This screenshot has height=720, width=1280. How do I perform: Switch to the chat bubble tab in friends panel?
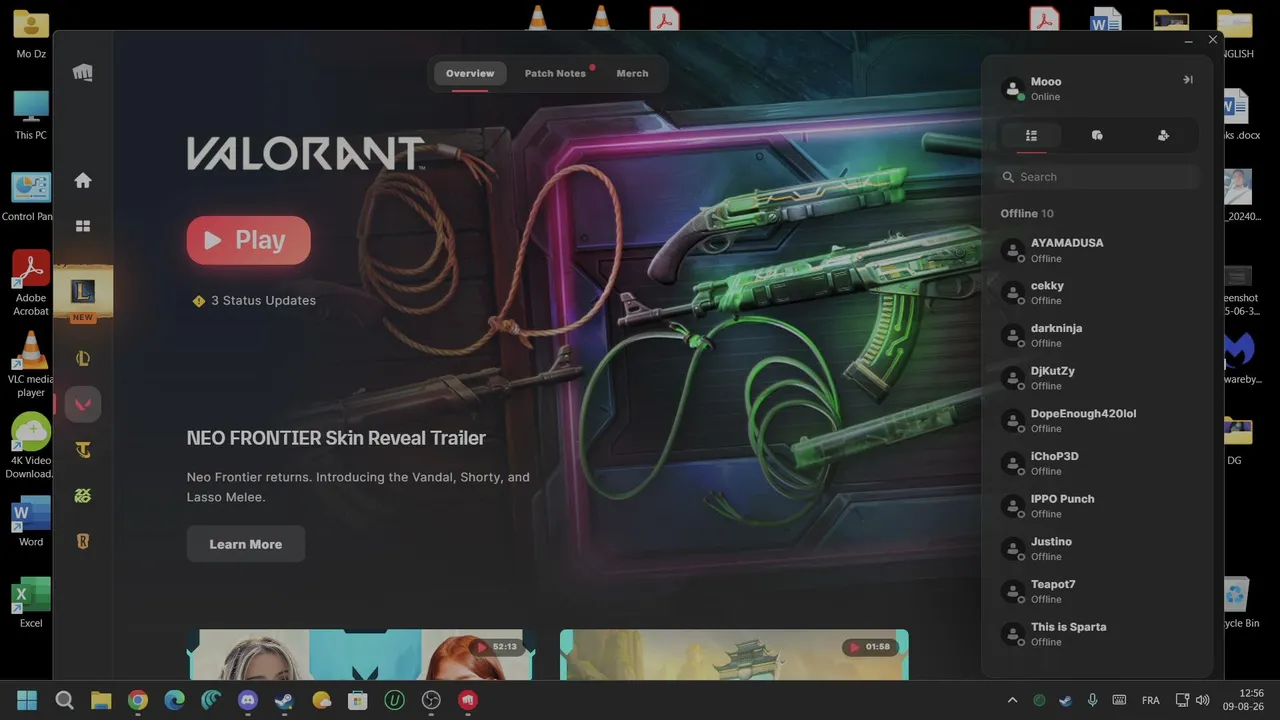tap(1097, 135)
